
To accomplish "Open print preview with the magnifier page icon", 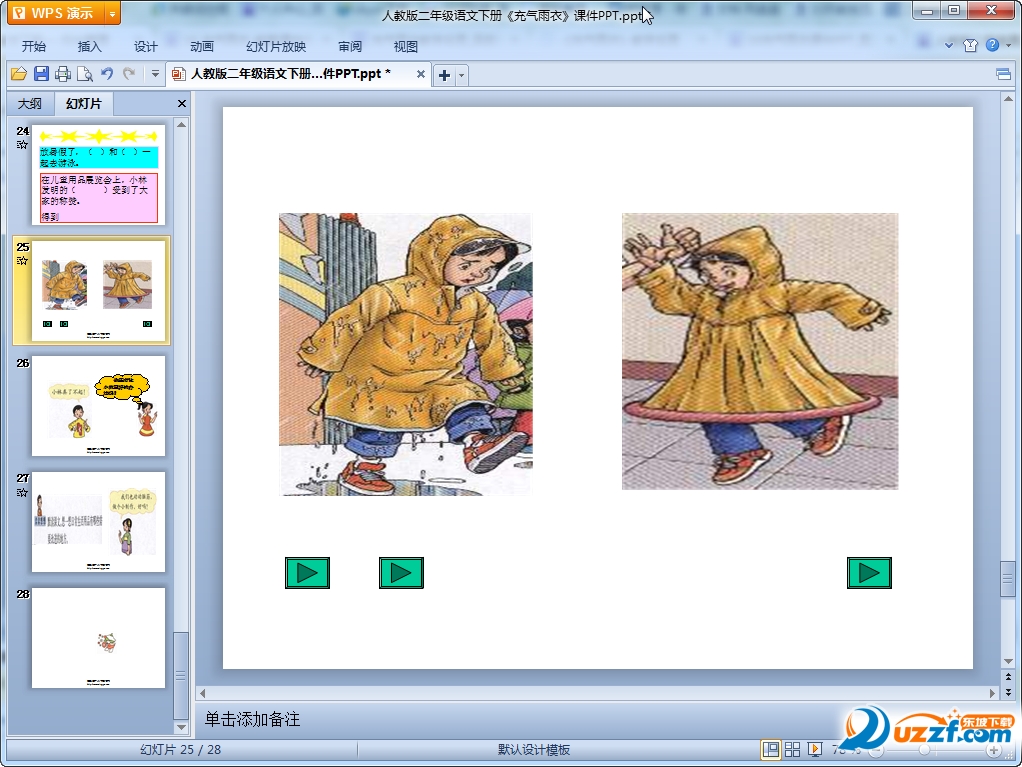I will point(85,74).
